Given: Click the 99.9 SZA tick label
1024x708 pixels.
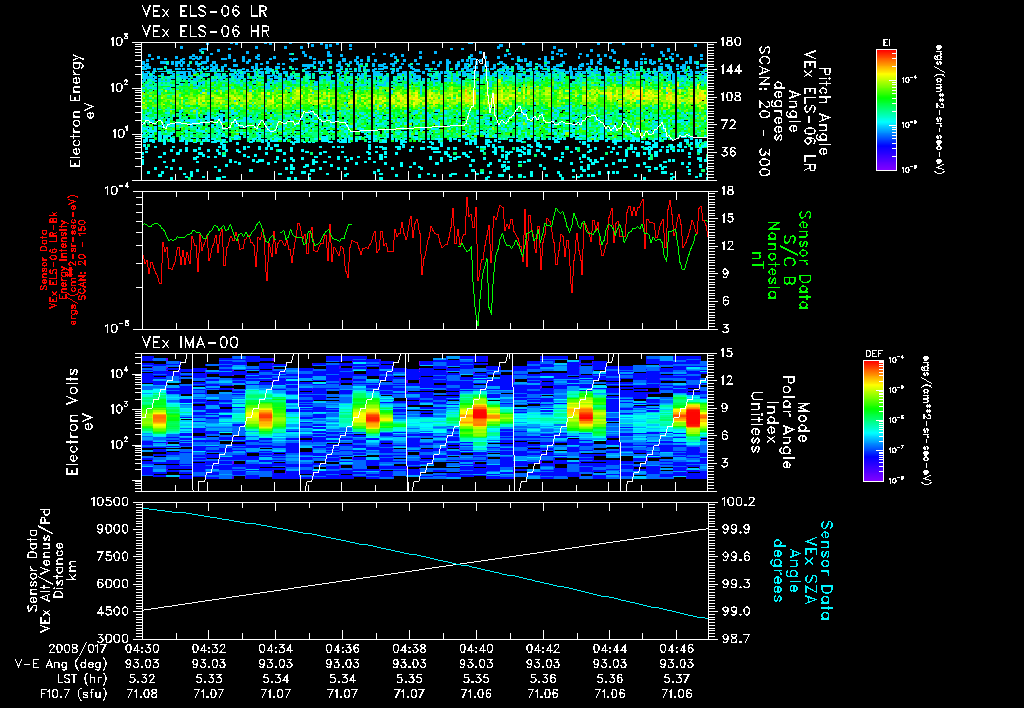Looking at the screenshot, I should pos(736,529).
